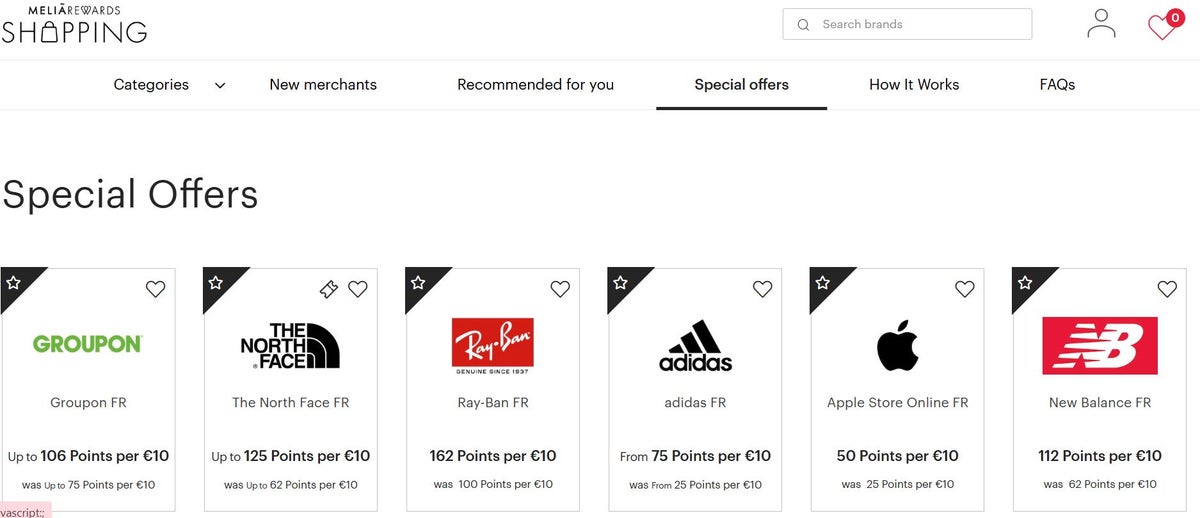Toggle the heart on Ray-Ban FR card
This screenshot has height=518, width=1200.
[x=560, y=289]
